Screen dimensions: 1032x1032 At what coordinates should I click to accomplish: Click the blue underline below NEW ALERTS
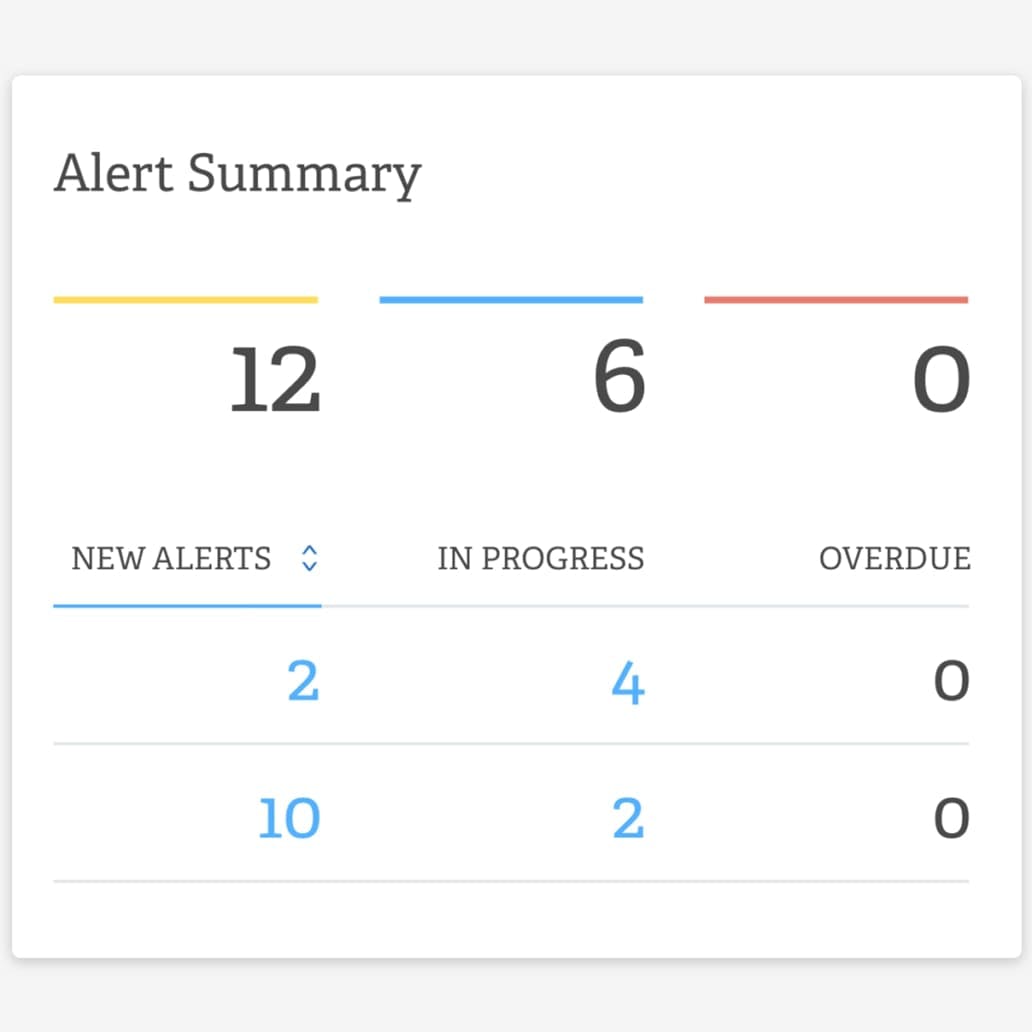click(x=186, y=605)
